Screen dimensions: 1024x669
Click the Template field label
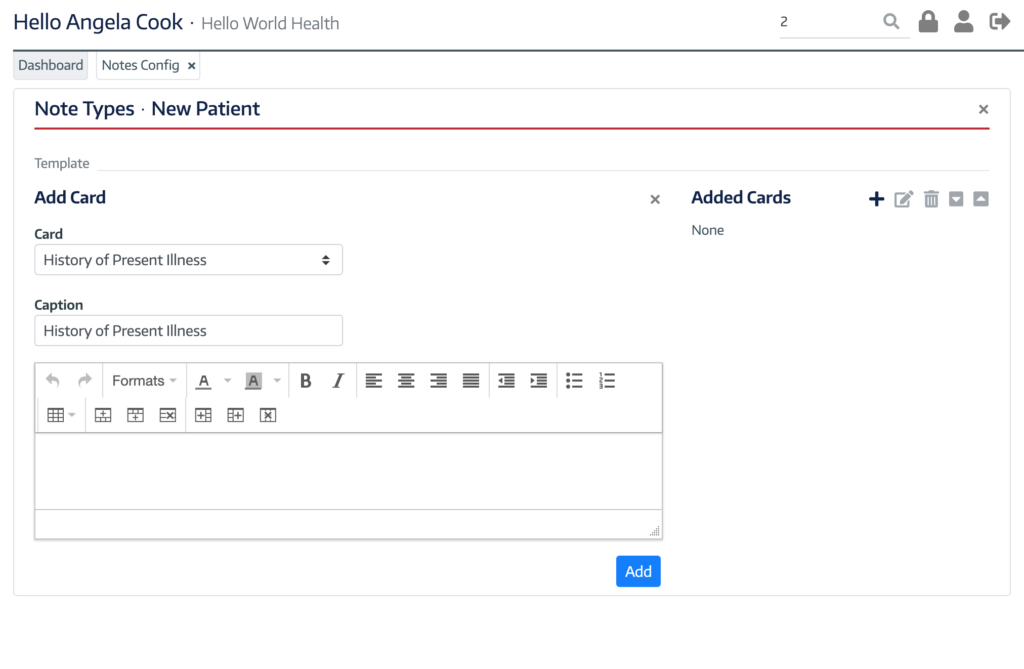tap(62, 163)
